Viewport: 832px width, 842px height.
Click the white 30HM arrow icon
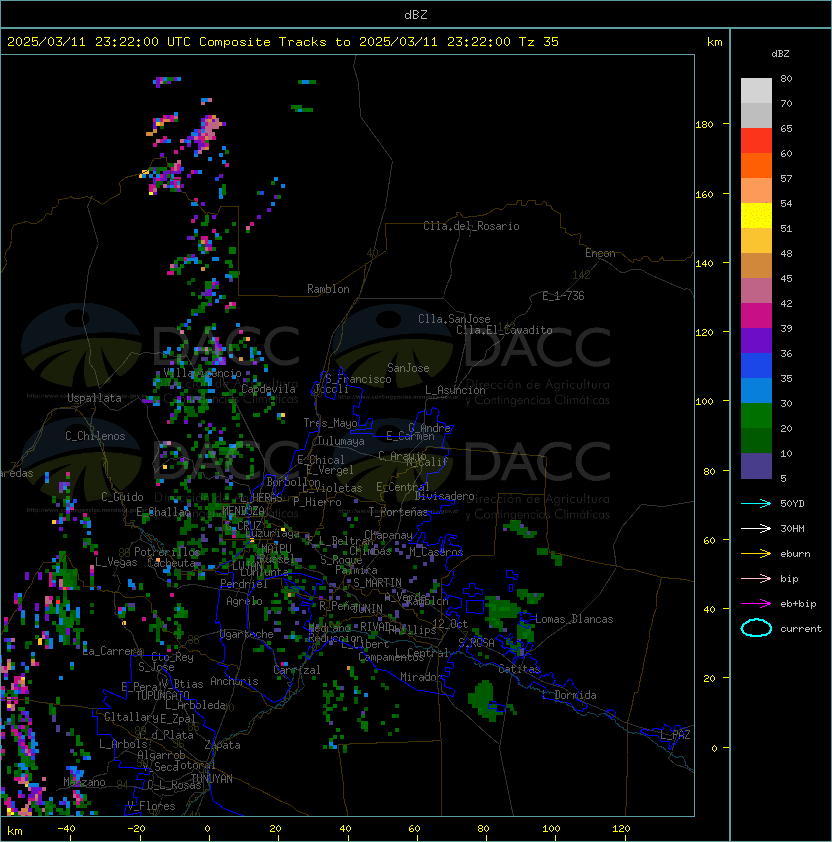click(756, 528)
